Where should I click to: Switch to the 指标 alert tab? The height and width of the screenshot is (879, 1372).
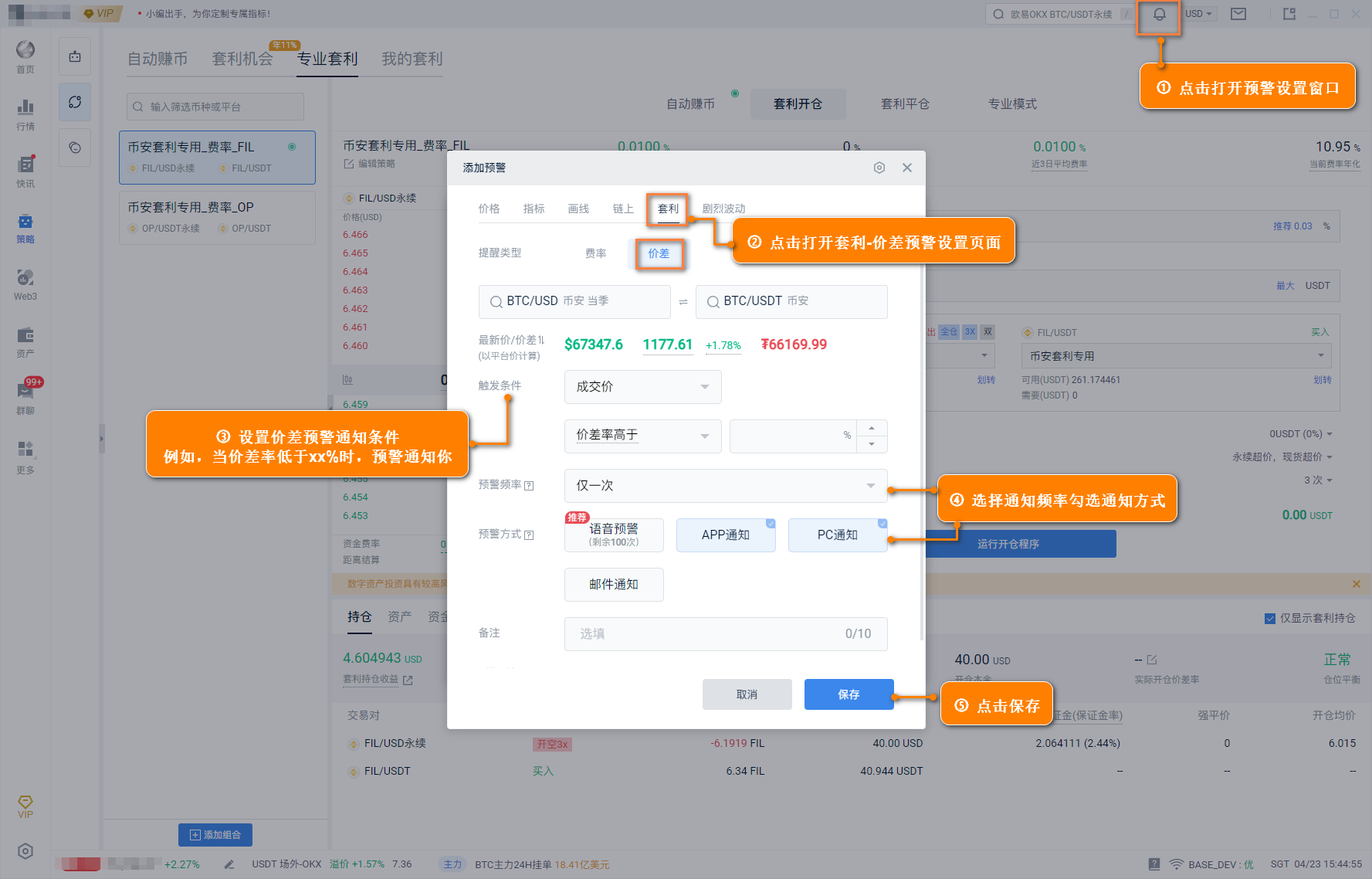click(534, 209)
